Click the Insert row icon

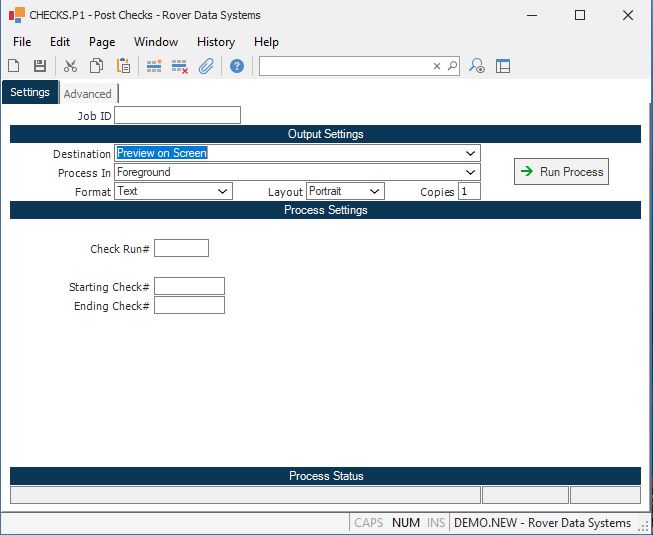[x=154, y=66]
